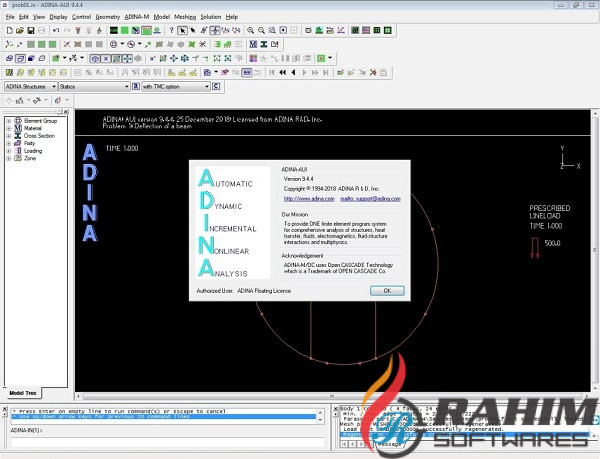The width and height of the screenshot is (600, 459).
Task: Click the Zoom in magnifier icon
Action: tap(250, 30)
